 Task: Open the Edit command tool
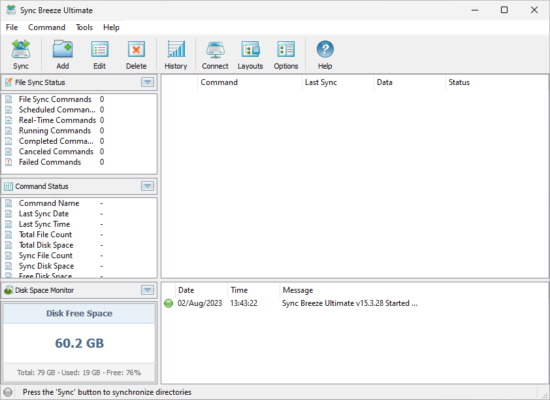tap(100, 49)
